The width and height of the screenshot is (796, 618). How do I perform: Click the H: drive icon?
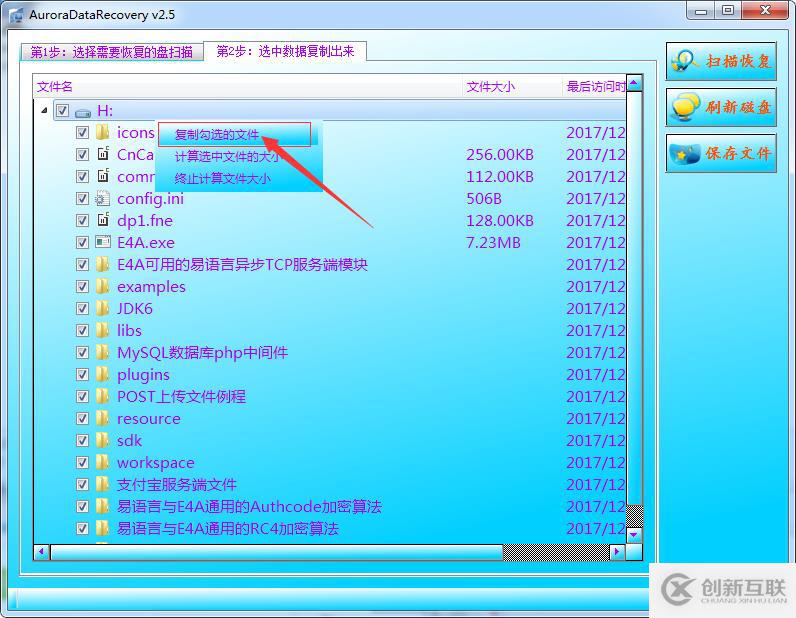coord(83,111)
